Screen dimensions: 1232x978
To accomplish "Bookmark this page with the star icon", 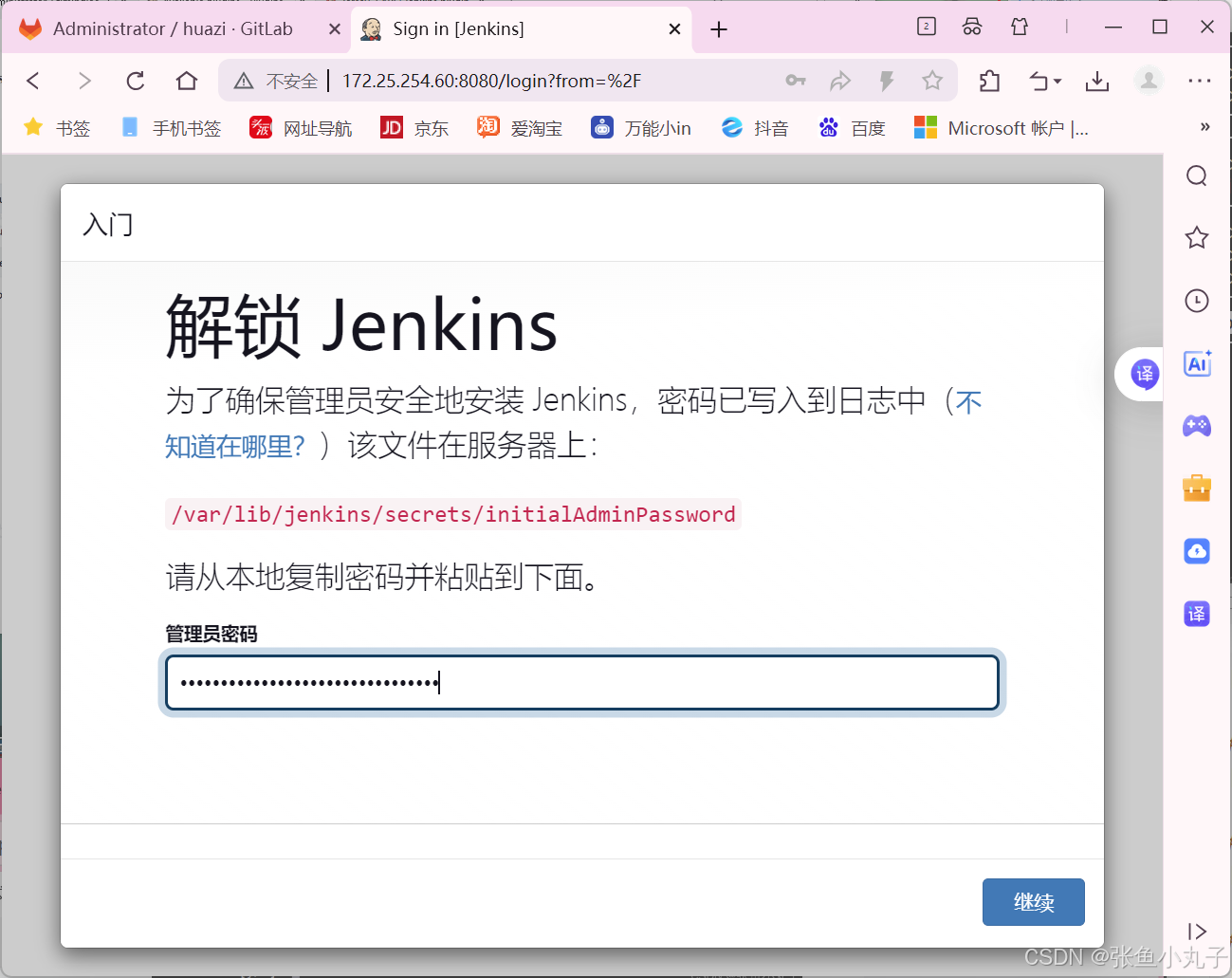I will (932, 81).
